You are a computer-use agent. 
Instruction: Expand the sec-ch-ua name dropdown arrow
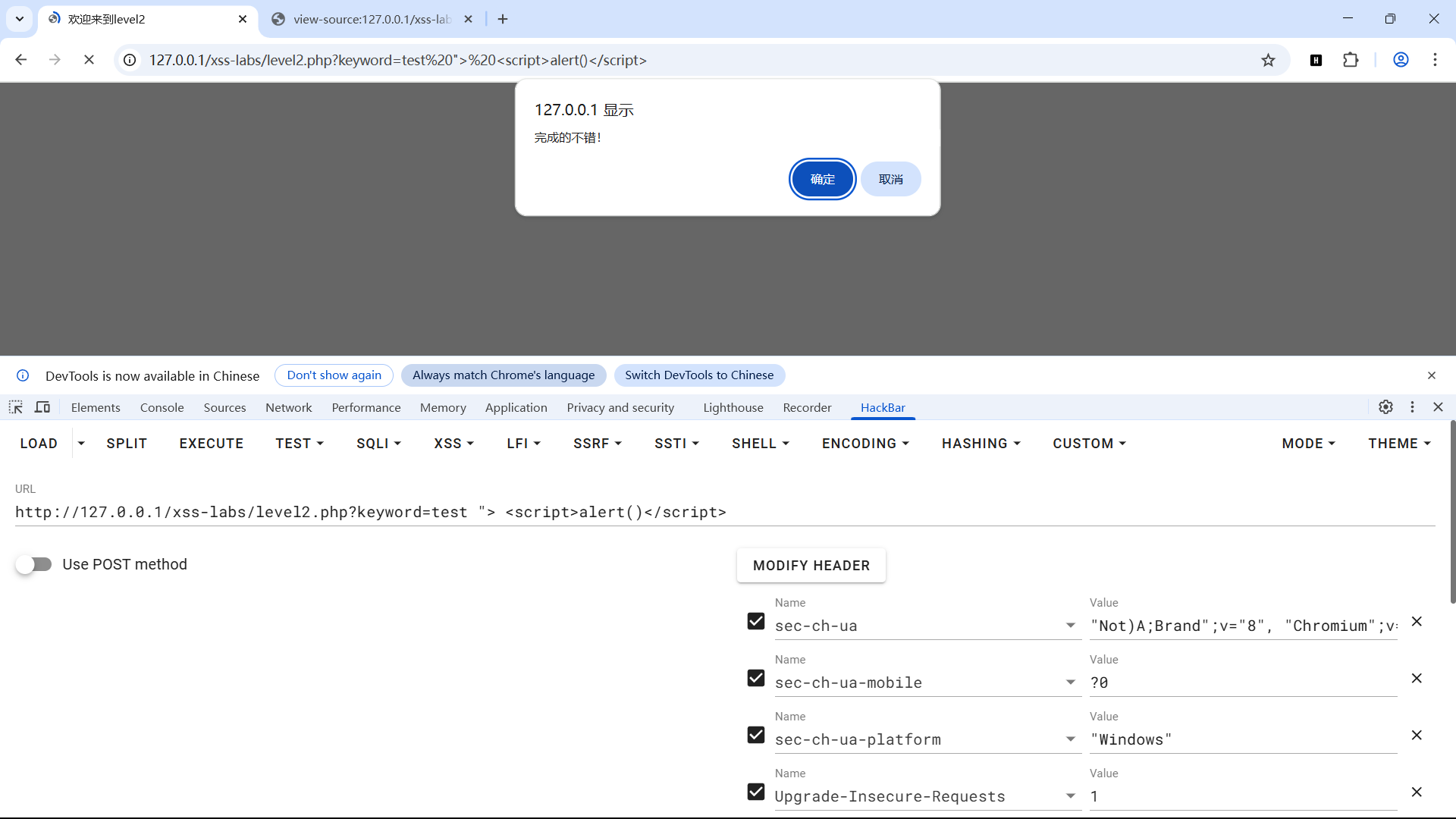[1070, 626]
